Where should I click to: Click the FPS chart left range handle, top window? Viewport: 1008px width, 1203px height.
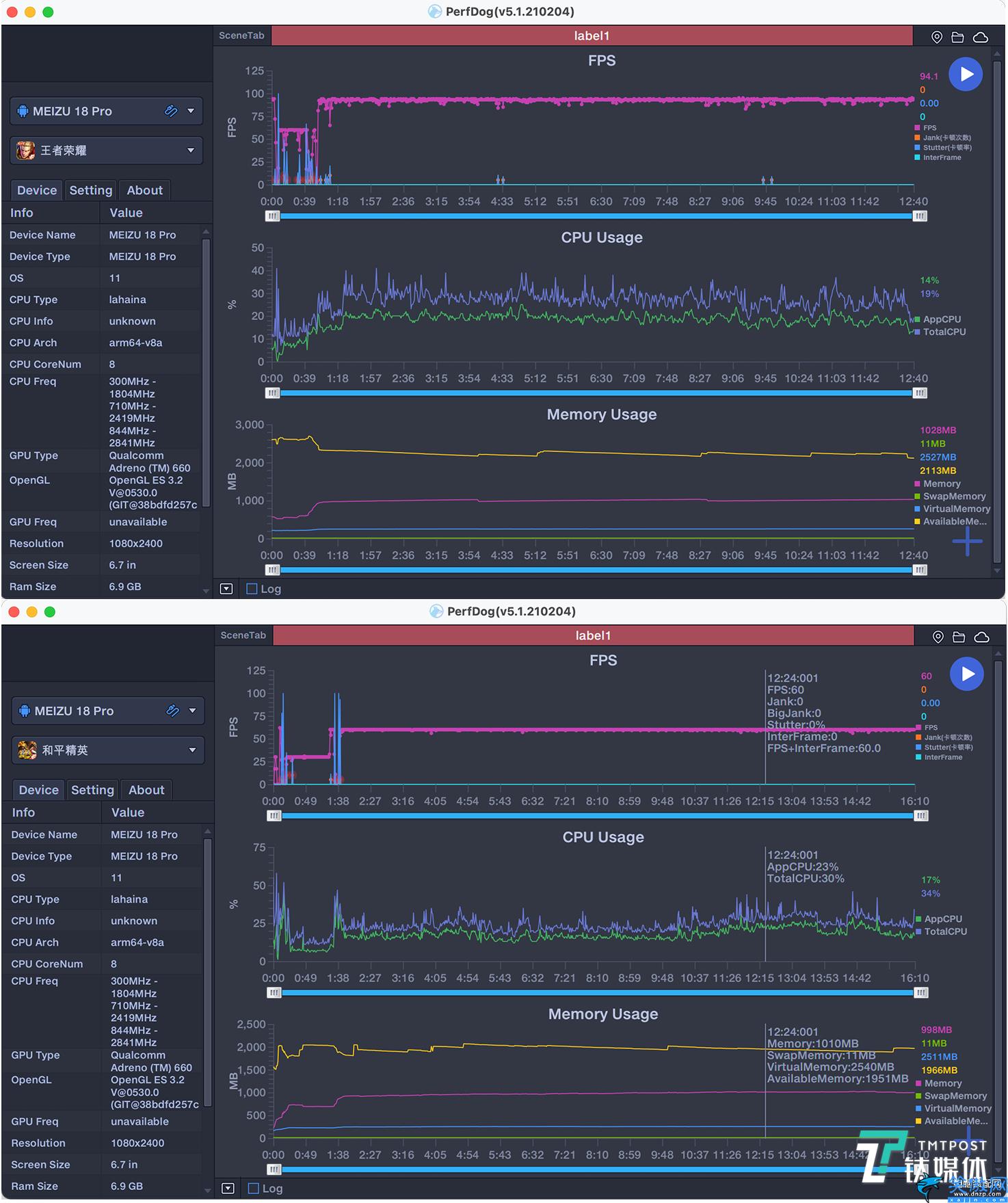click(x=273, y=216)
